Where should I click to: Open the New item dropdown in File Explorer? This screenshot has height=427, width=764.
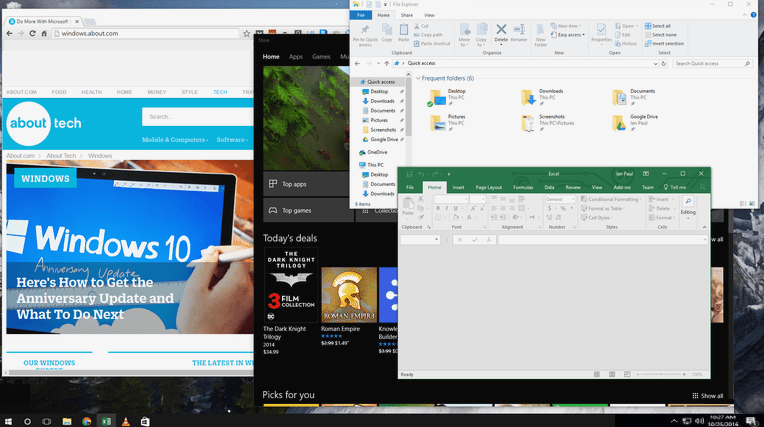point(566,26)
